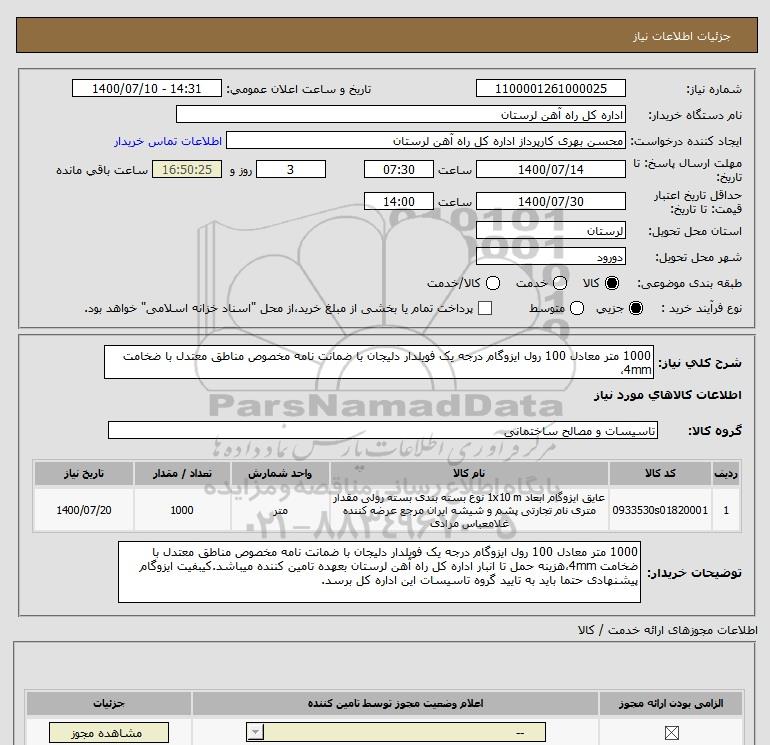Viewport: 770px width, 745px height.
Task: Click the goods group field 'تاسیسات و مصالح ساختمانی'
Action: point(383,430)
